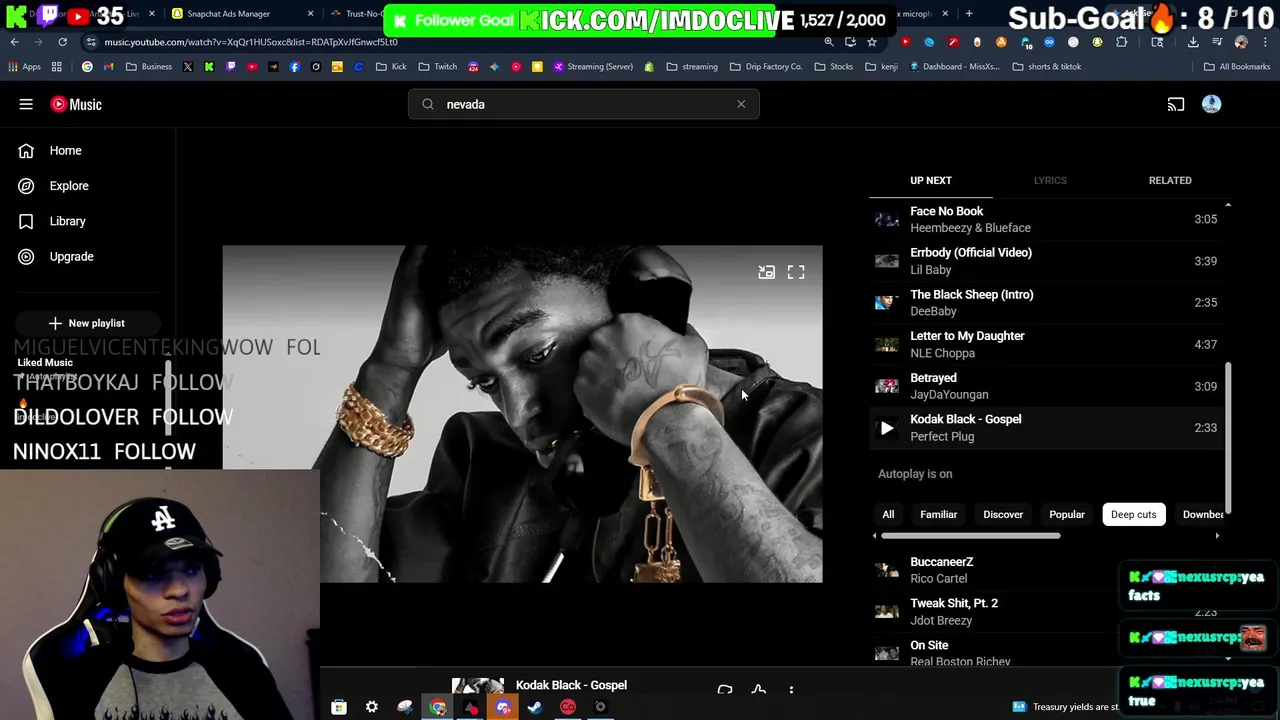Select the Downbeat filter chip
The width and height of the screenshot is (1280, 720).
pyautogui.click(x=1202, y=514)
